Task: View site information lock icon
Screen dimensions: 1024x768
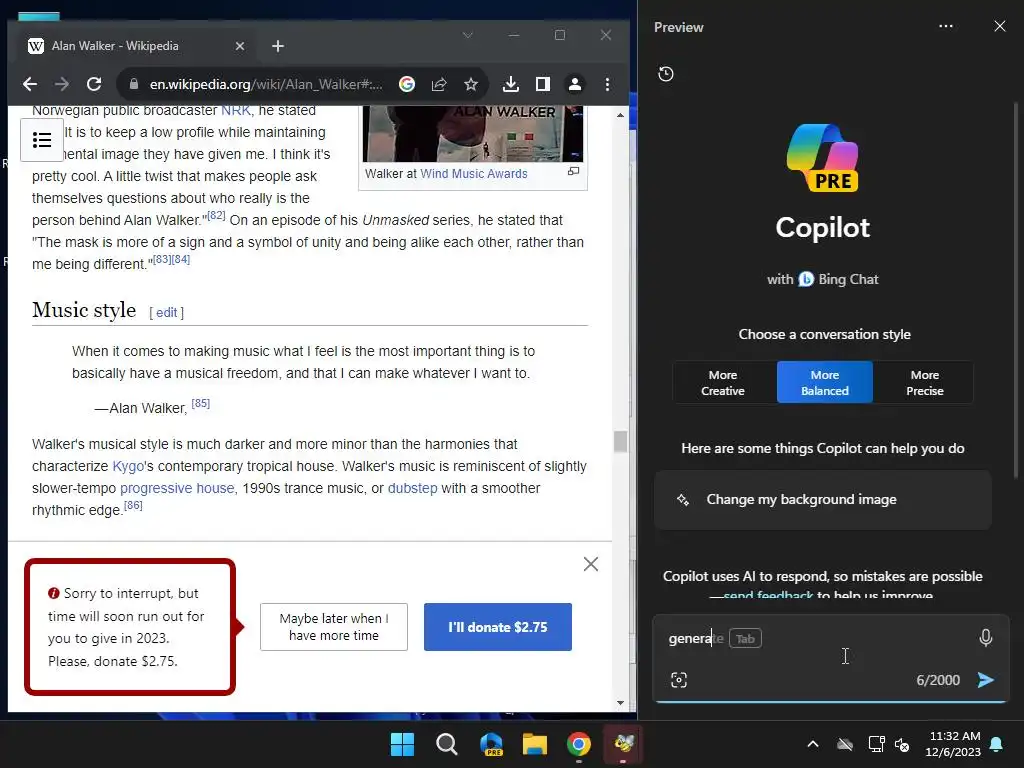Action: (x=134, y=84)
